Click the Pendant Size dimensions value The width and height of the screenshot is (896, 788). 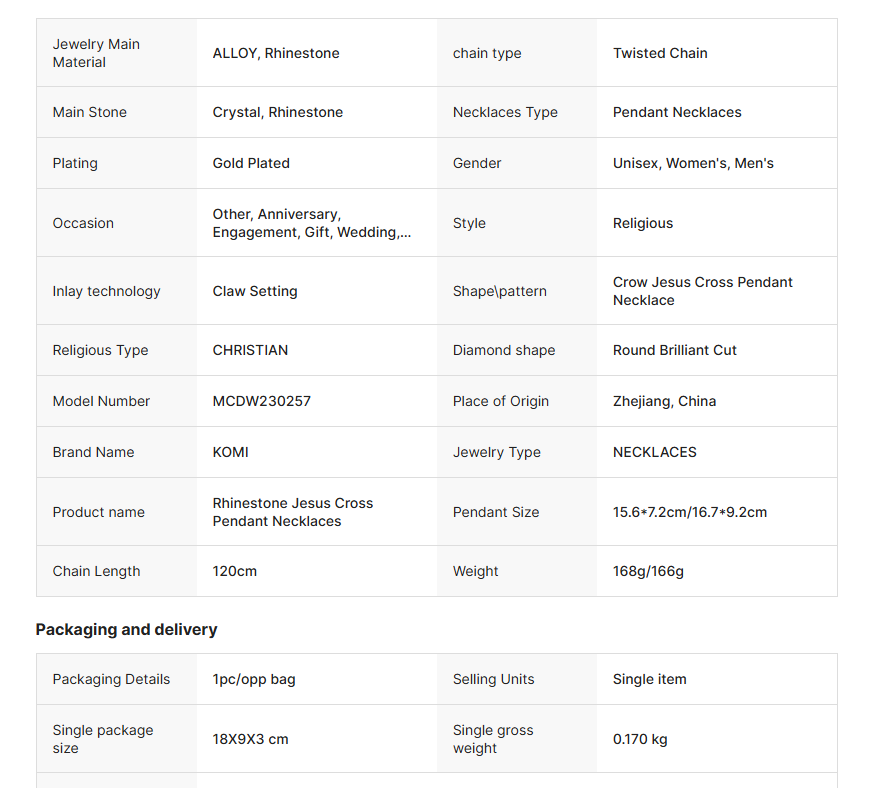click(x=690, y=512)
